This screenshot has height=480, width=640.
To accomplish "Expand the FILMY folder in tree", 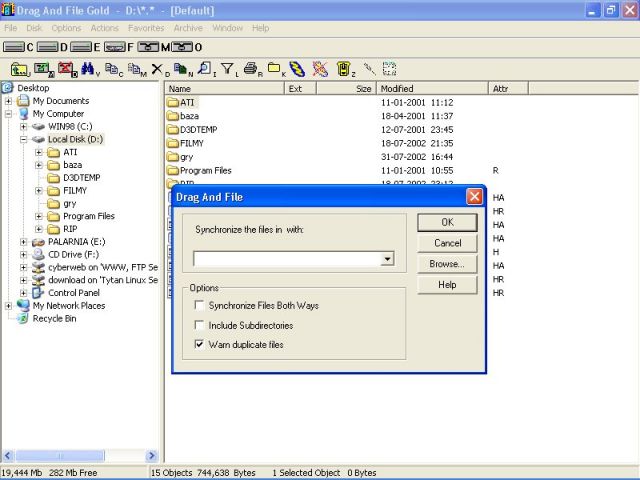I will 38,191.
